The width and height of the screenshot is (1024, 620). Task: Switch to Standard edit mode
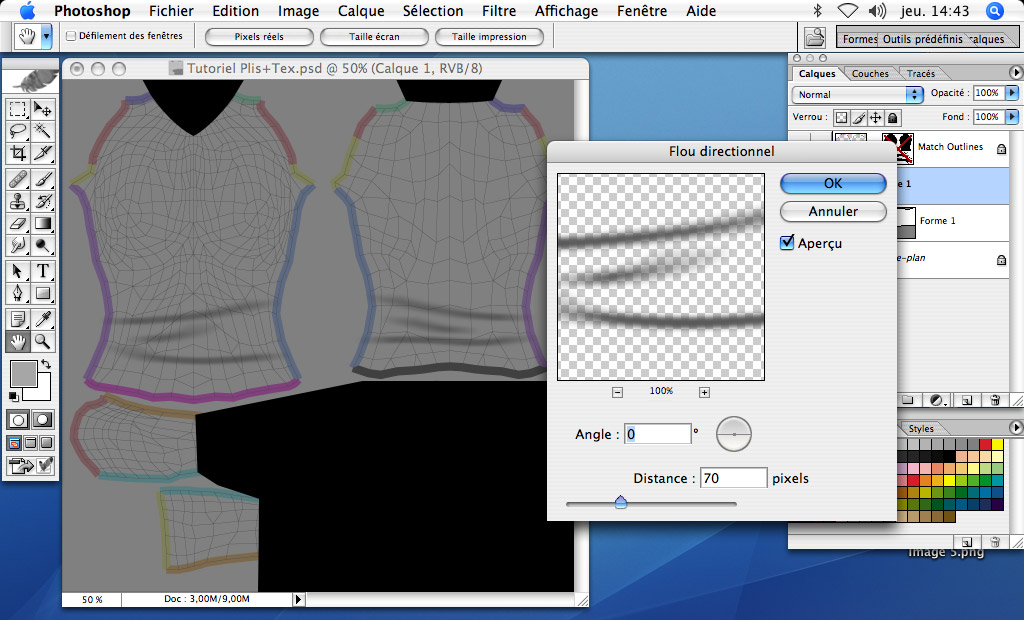tap(18, 420)
